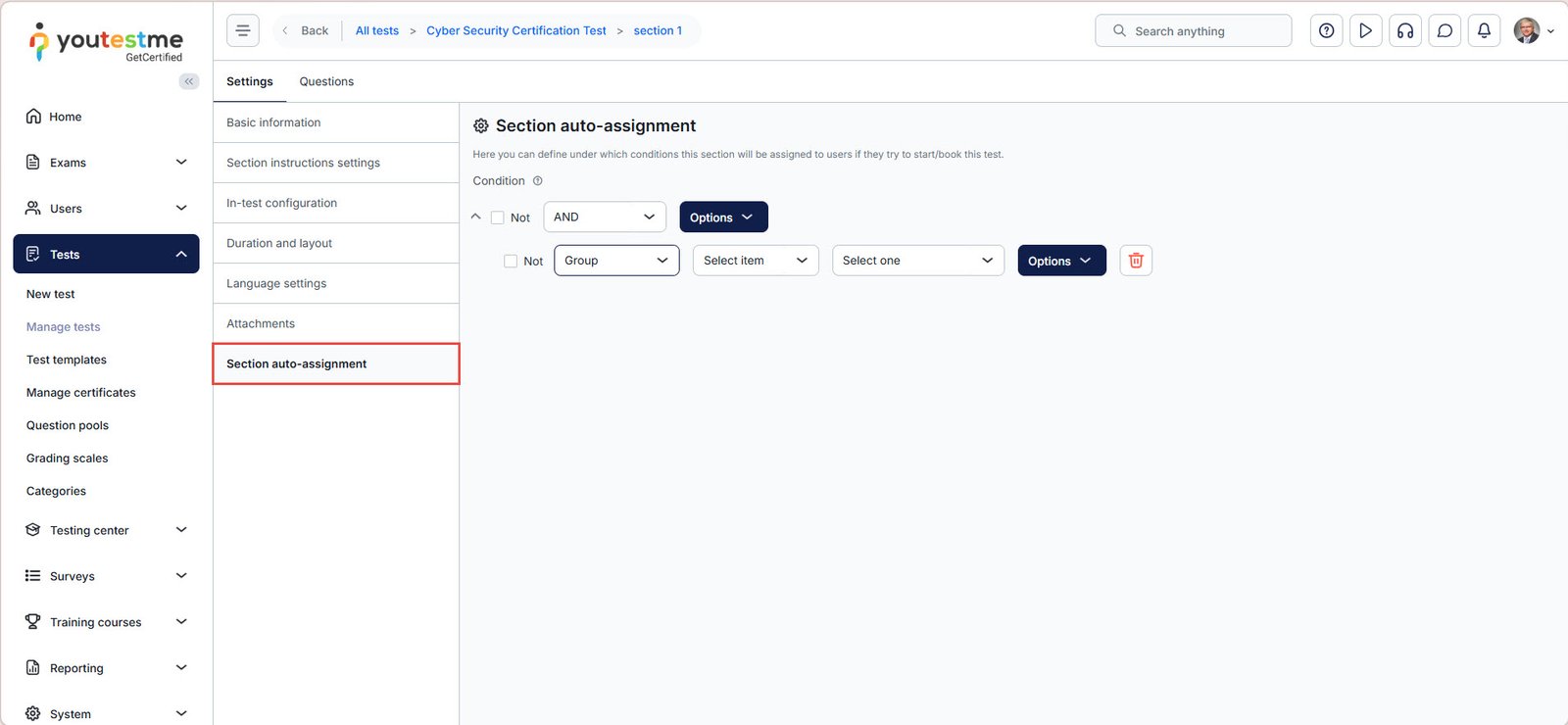Delete condition row with trash icon
This screenshot has width=1568, height=725.
1136,261
